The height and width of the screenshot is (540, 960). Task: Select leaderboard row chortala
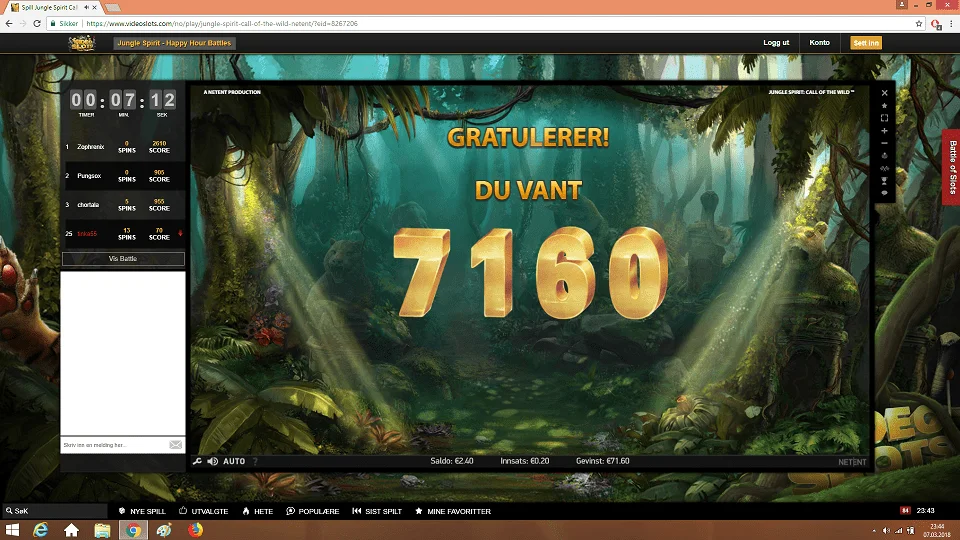point(123,204)
